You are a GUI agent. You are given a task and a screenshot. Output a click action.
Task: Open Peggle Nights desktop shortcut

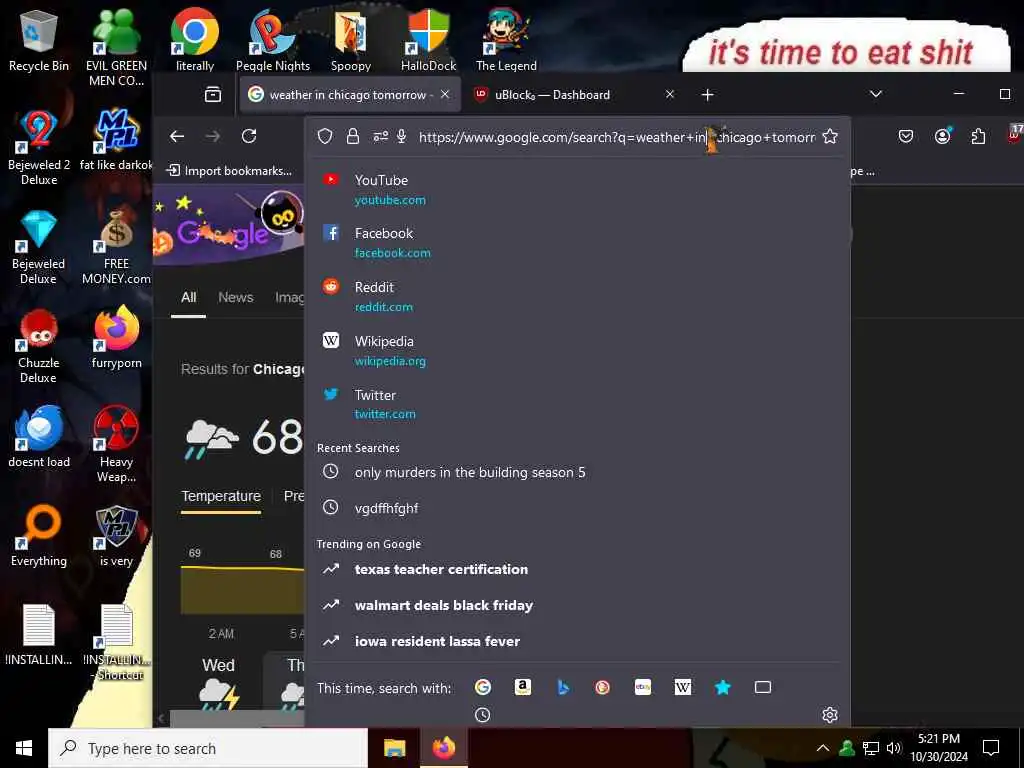pyautogui.click(x=273, y=39)
